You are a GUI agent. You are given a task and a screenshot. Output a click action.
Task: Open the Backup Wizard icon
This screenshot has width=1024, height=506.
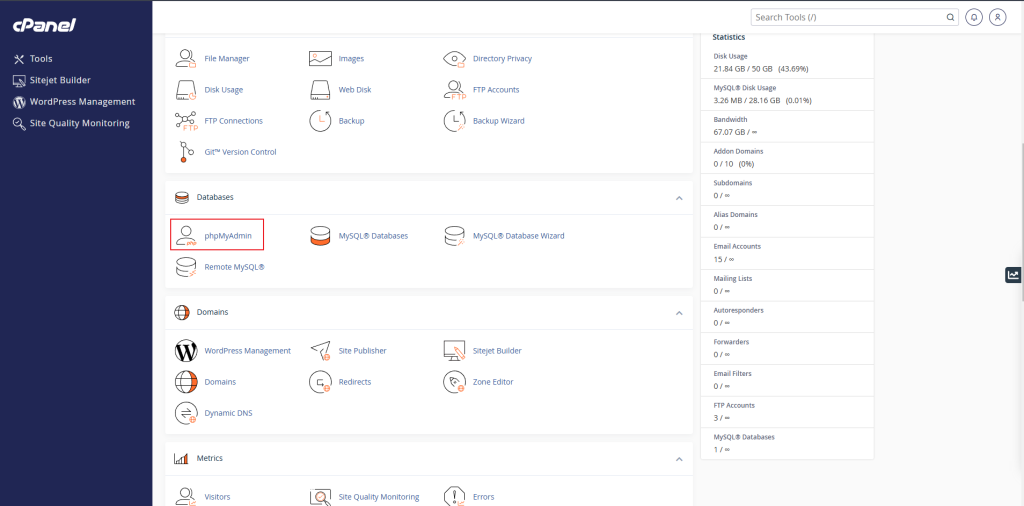(455, 121)
